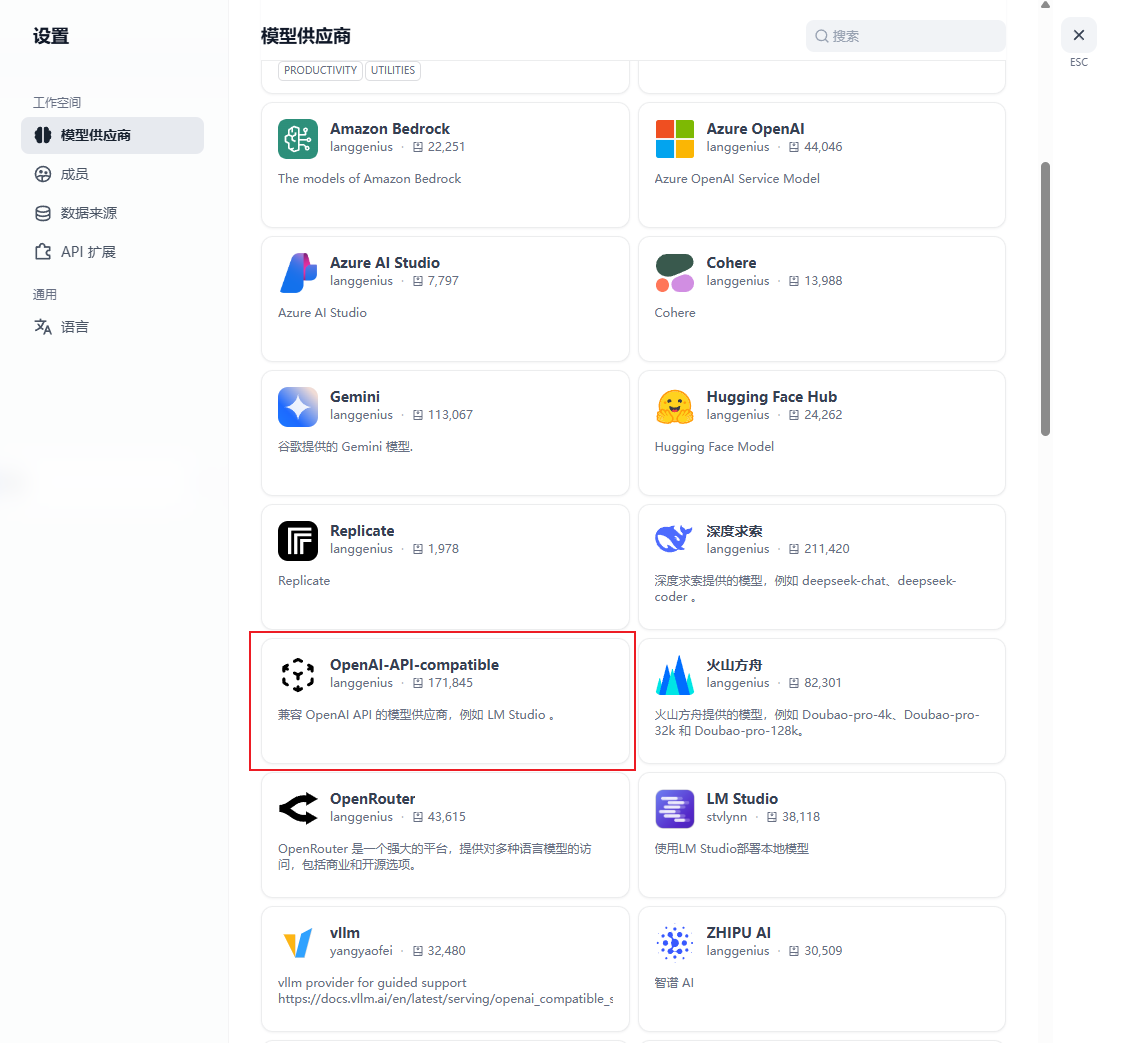The width and height of the screenshot is (1131, 1043).
Task: Open the OpenAI-API-compatible title
Action: point(414,665)
